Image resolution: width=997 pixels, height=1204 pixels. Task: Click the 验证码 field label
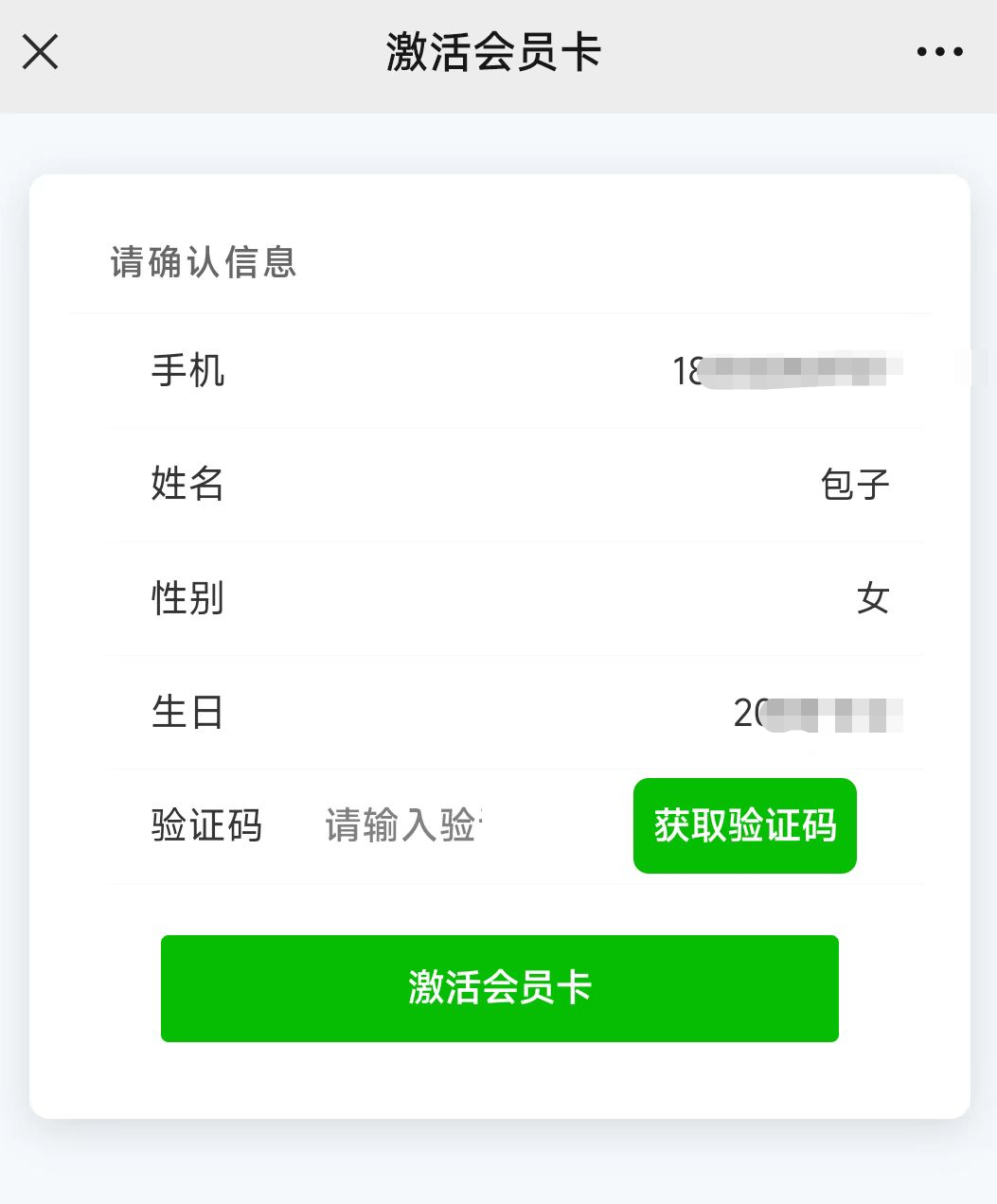(x=206, y=825)
